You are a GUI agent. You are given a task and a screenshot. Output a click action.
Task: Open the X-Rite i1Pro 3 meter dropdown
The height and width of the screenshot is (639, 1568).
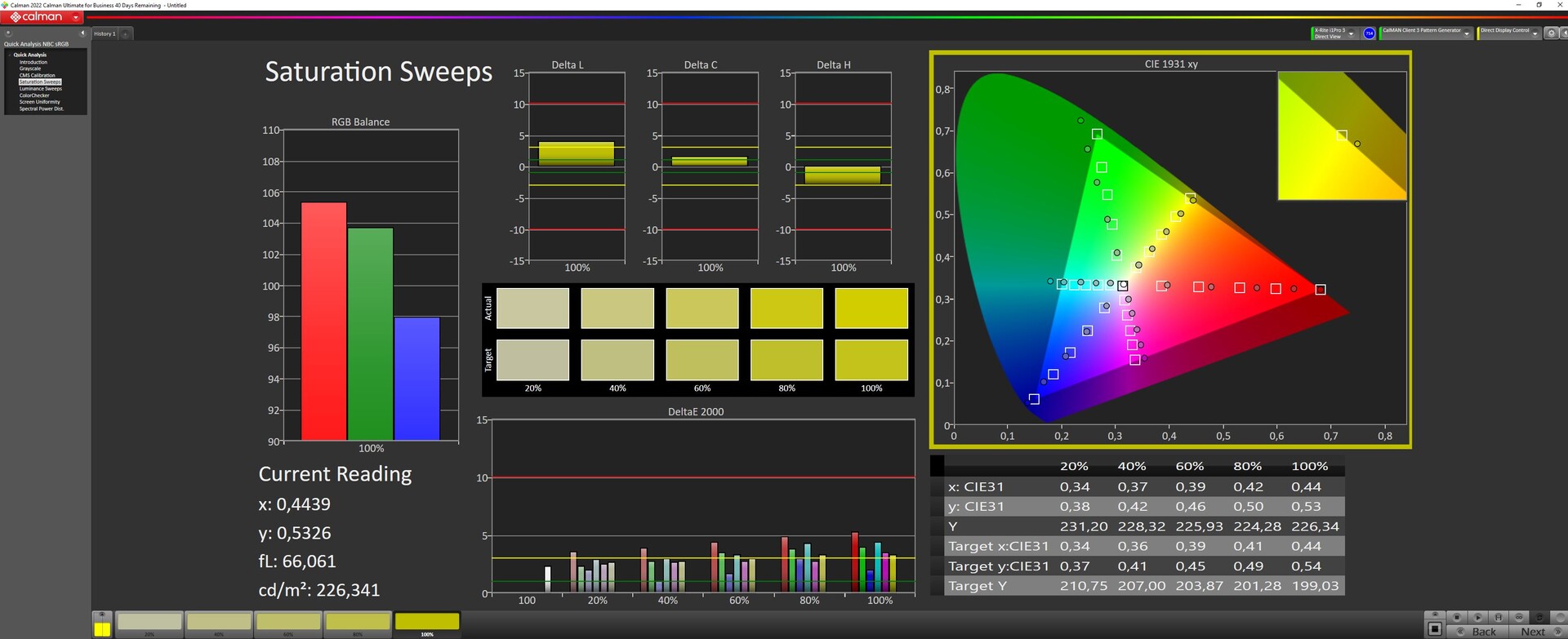point(1352,33)
